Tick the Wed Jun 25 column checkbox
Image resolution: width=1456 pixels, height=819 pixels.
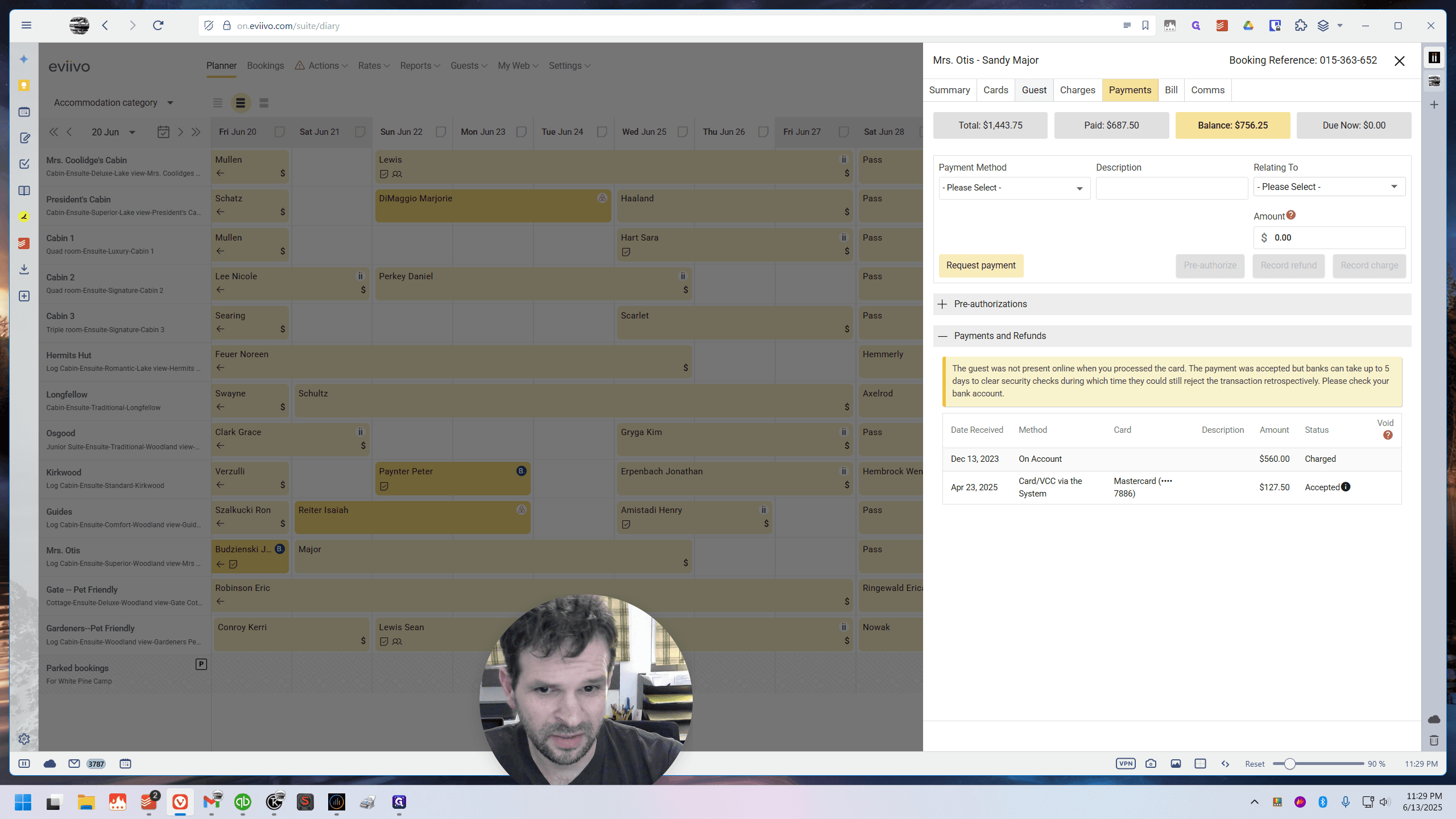(x=682, y=132)
